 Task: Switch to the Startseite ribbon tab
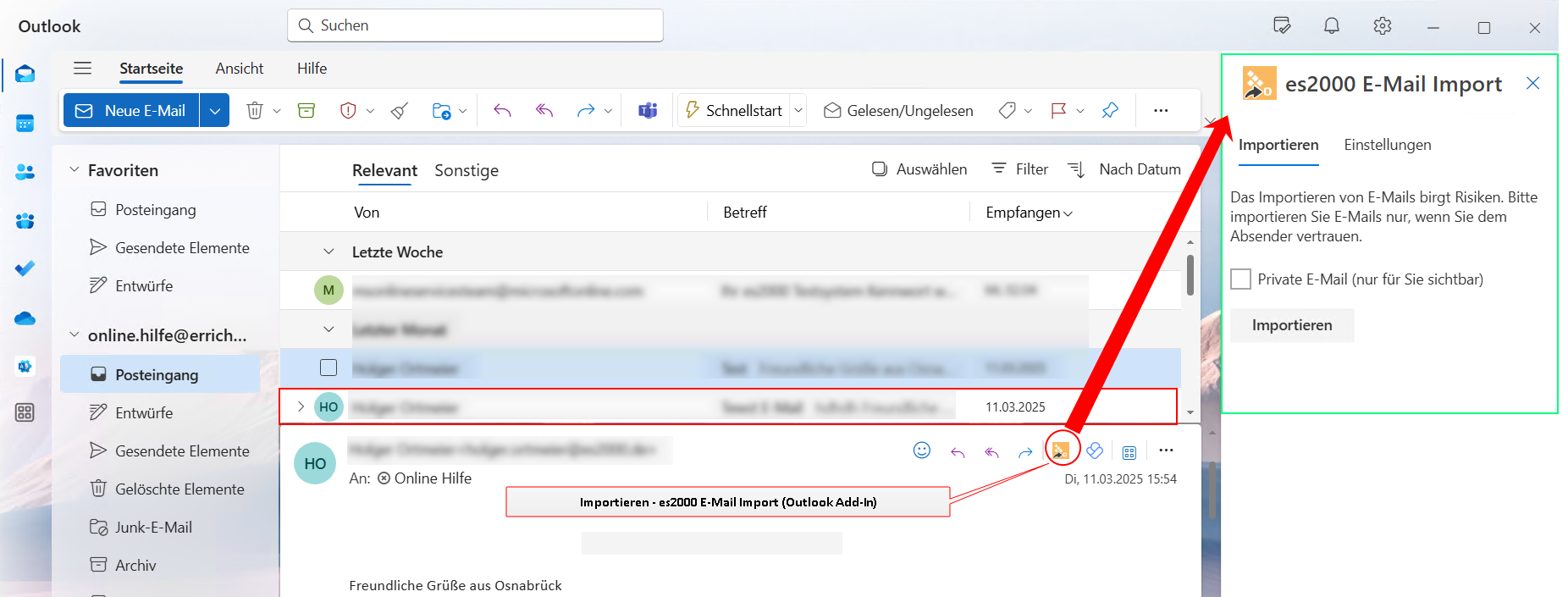click(151, 69)
